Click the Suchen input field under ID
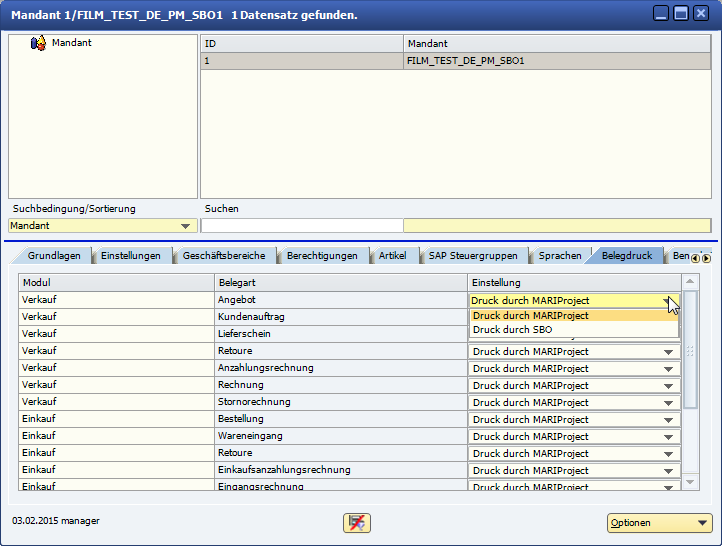The image size is (722, 546). (301, 226)
